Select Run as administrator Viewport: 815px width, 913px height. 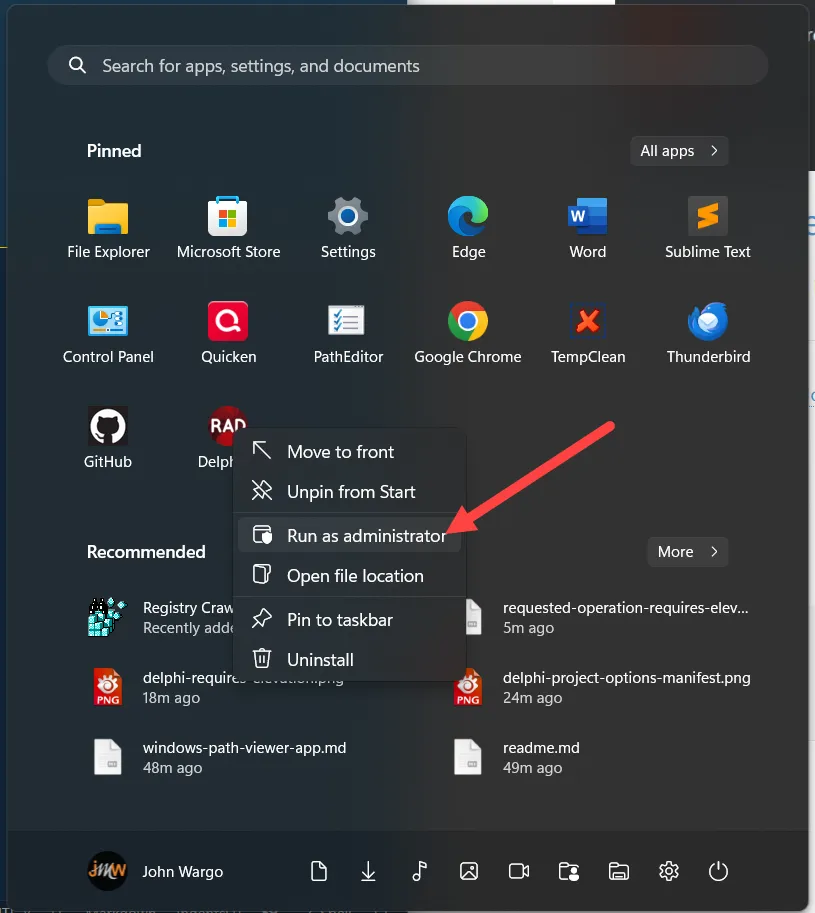coord(349,536)
